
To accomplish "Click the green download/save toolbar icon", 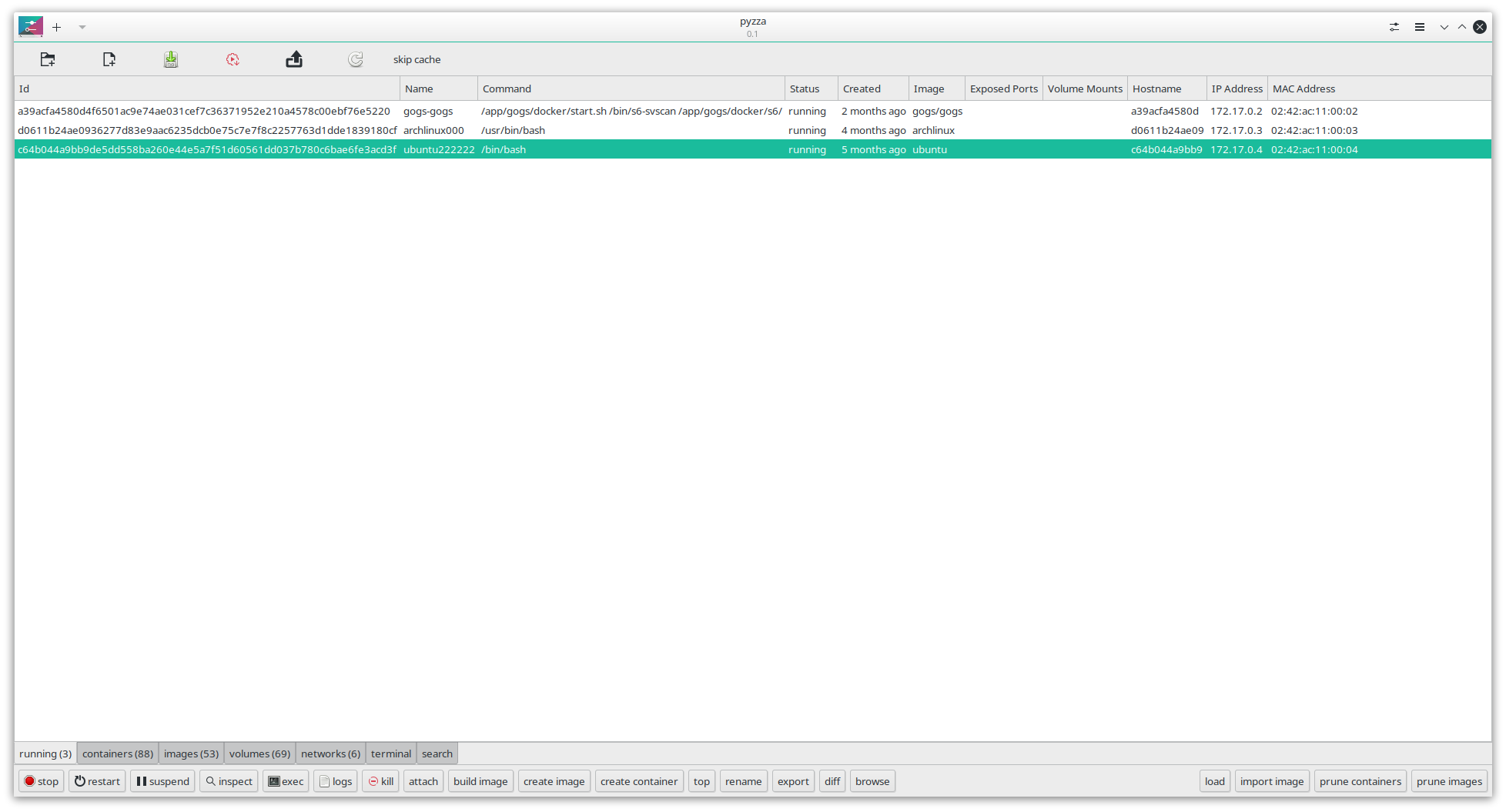I will 171,59.
